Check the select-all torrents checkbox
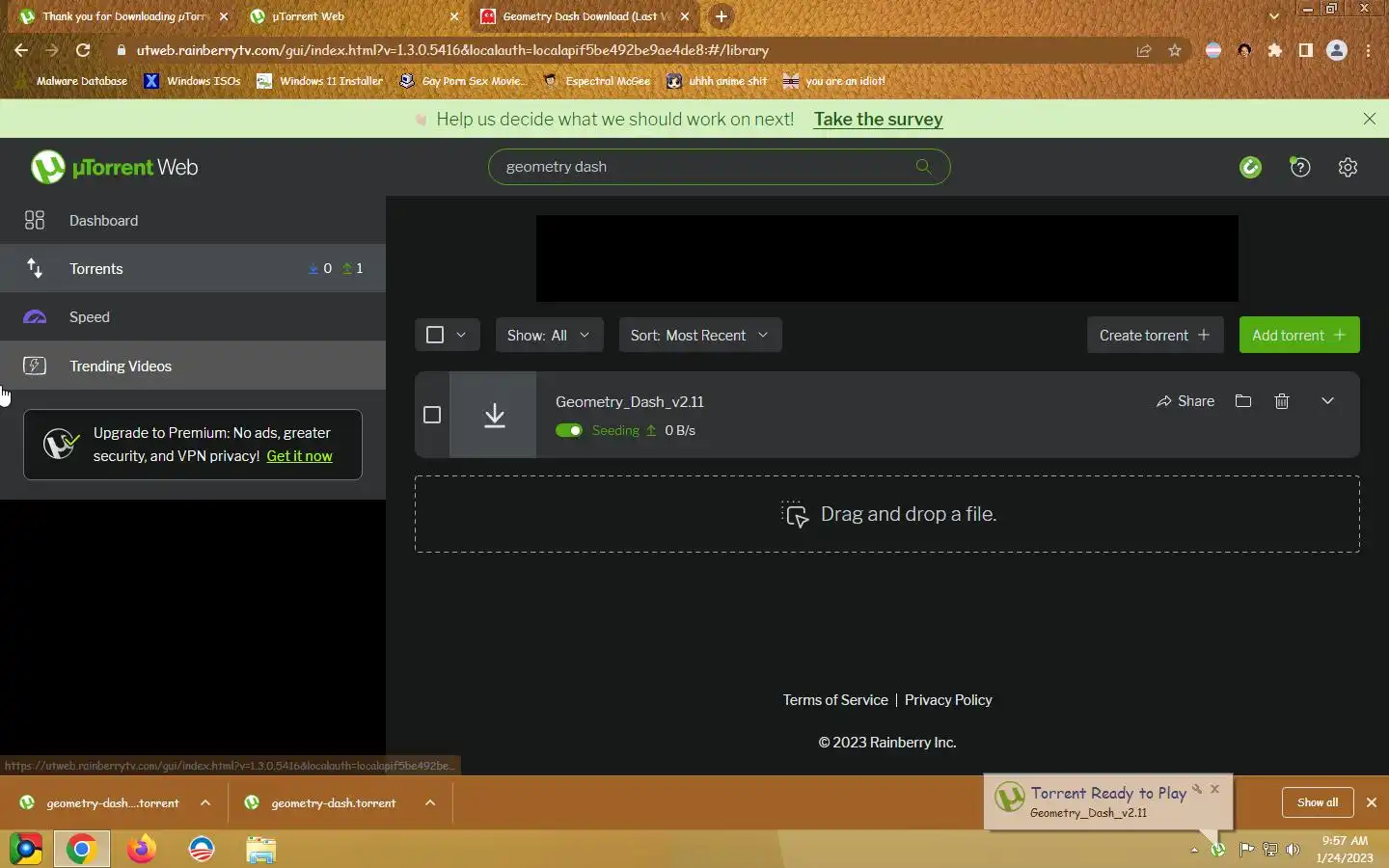Screen dimensions: 1389x868 coord(435,335)
